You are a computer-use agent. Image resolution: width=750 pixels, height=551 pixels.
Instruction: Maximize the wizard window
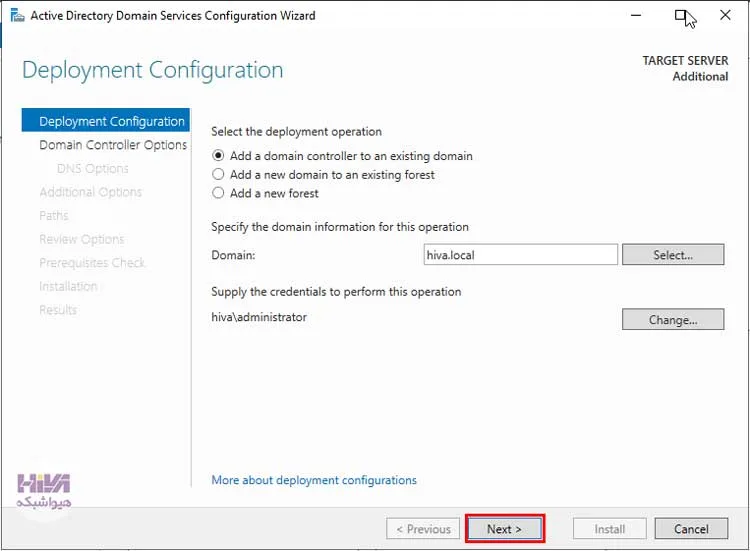681,15
